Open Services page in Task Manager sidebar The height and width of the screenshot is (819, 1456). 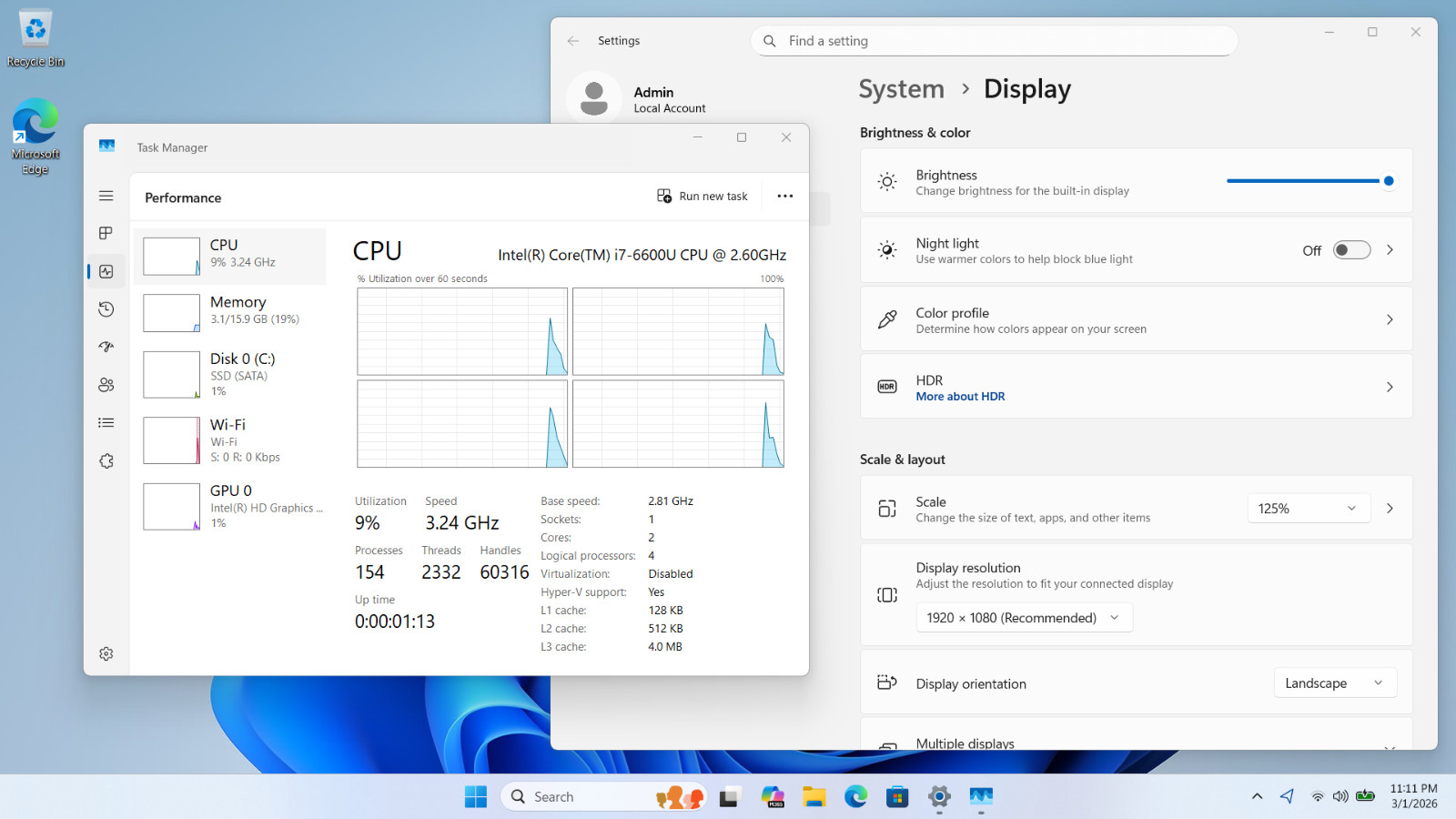click(x=106, y=461)
